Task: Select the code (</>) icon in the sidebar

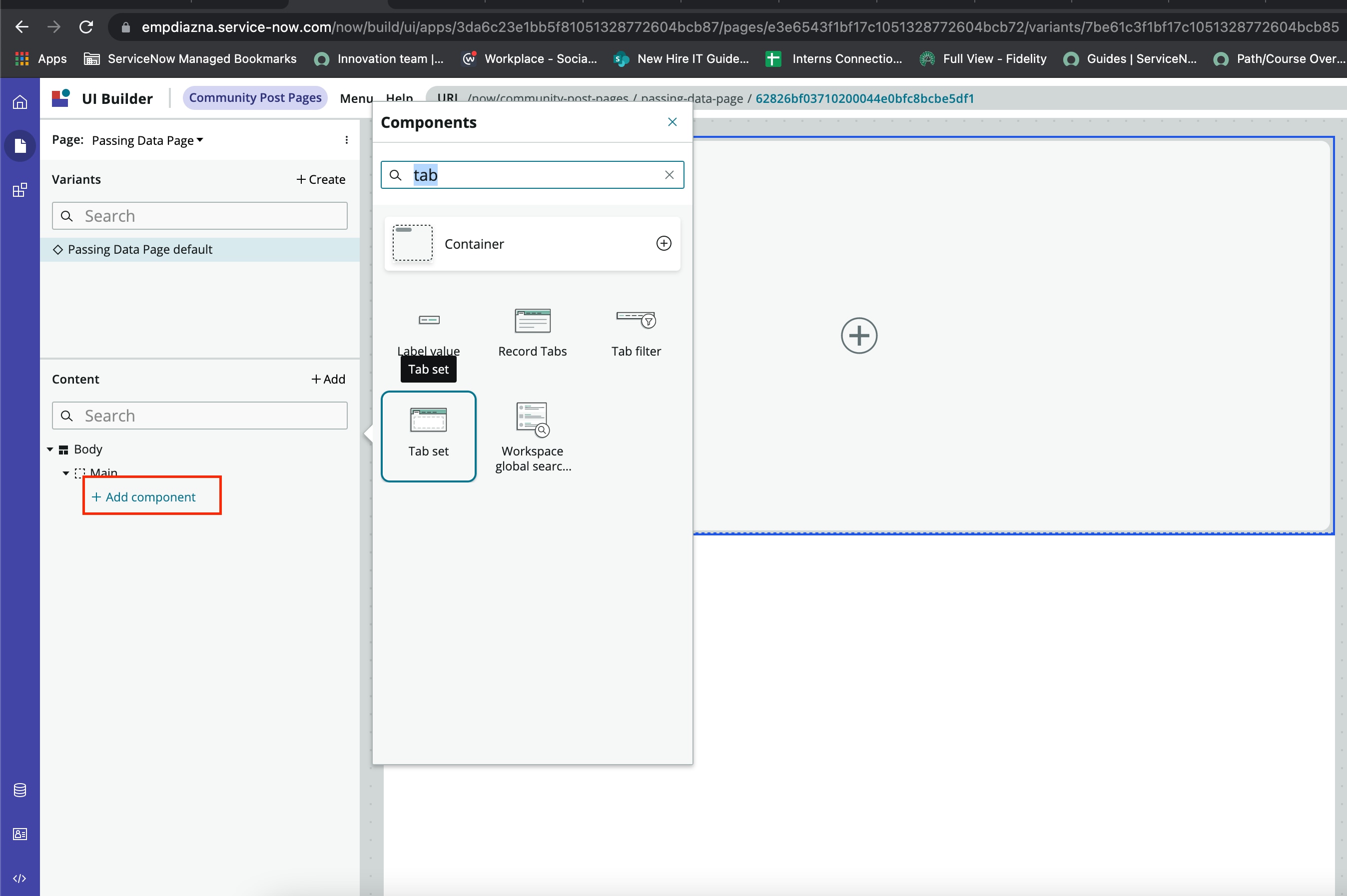Action: (19, 879)
